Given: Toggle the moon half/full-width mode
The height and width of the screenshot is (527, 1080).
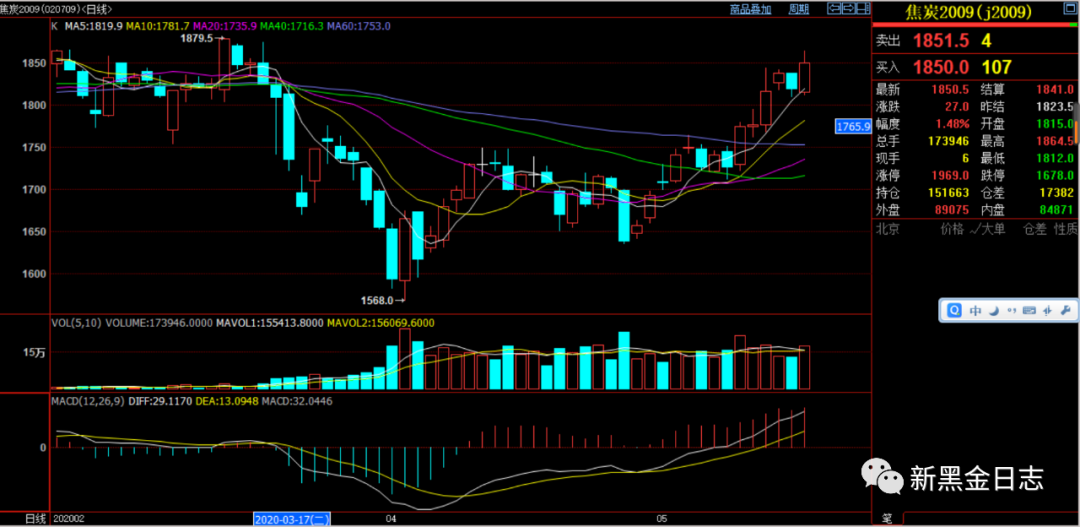Looking at the screenshot, I should (994, 311).
